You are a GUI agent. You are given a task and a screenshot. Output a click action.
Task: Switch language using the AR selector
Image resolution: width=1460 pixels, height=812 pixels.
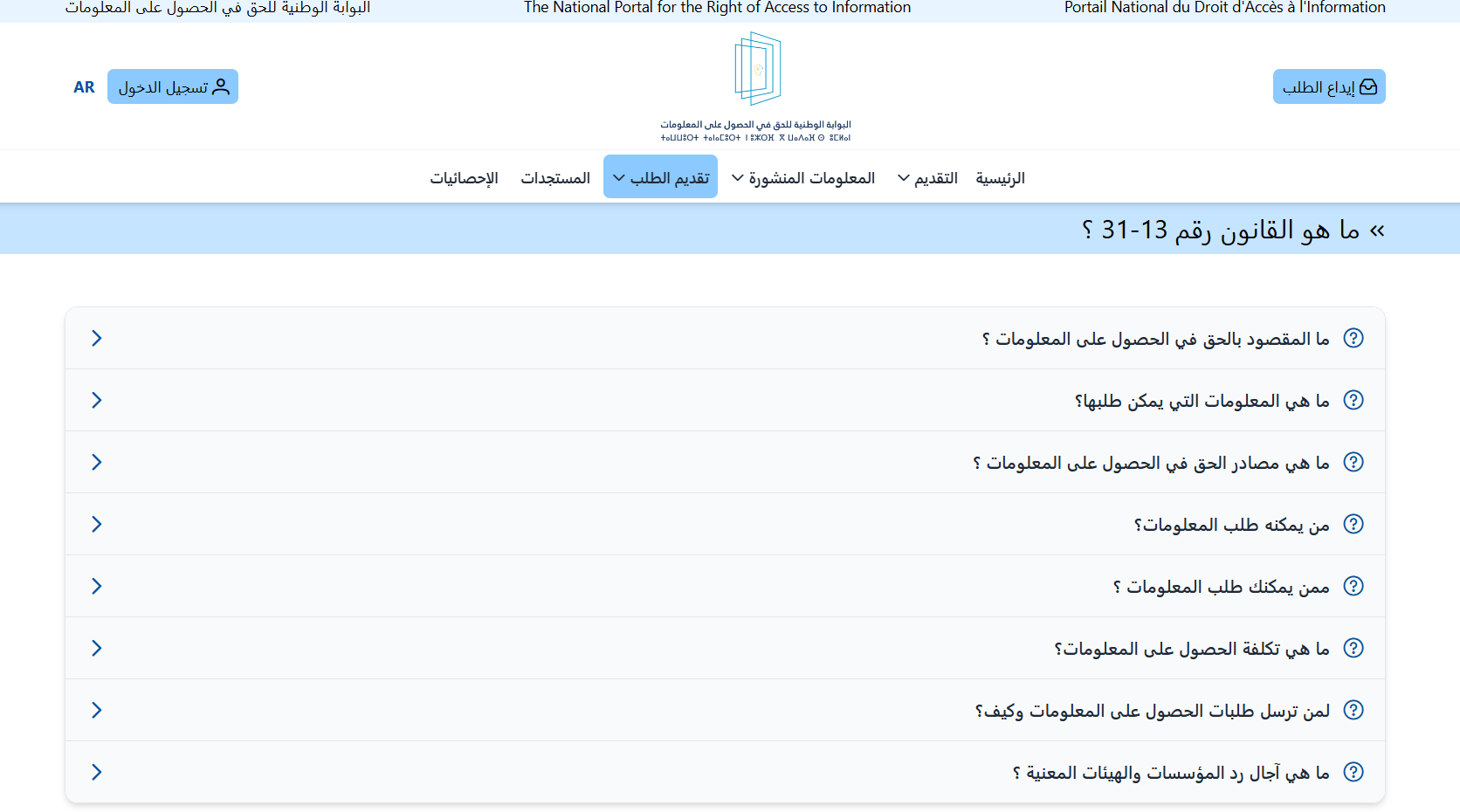84,87
